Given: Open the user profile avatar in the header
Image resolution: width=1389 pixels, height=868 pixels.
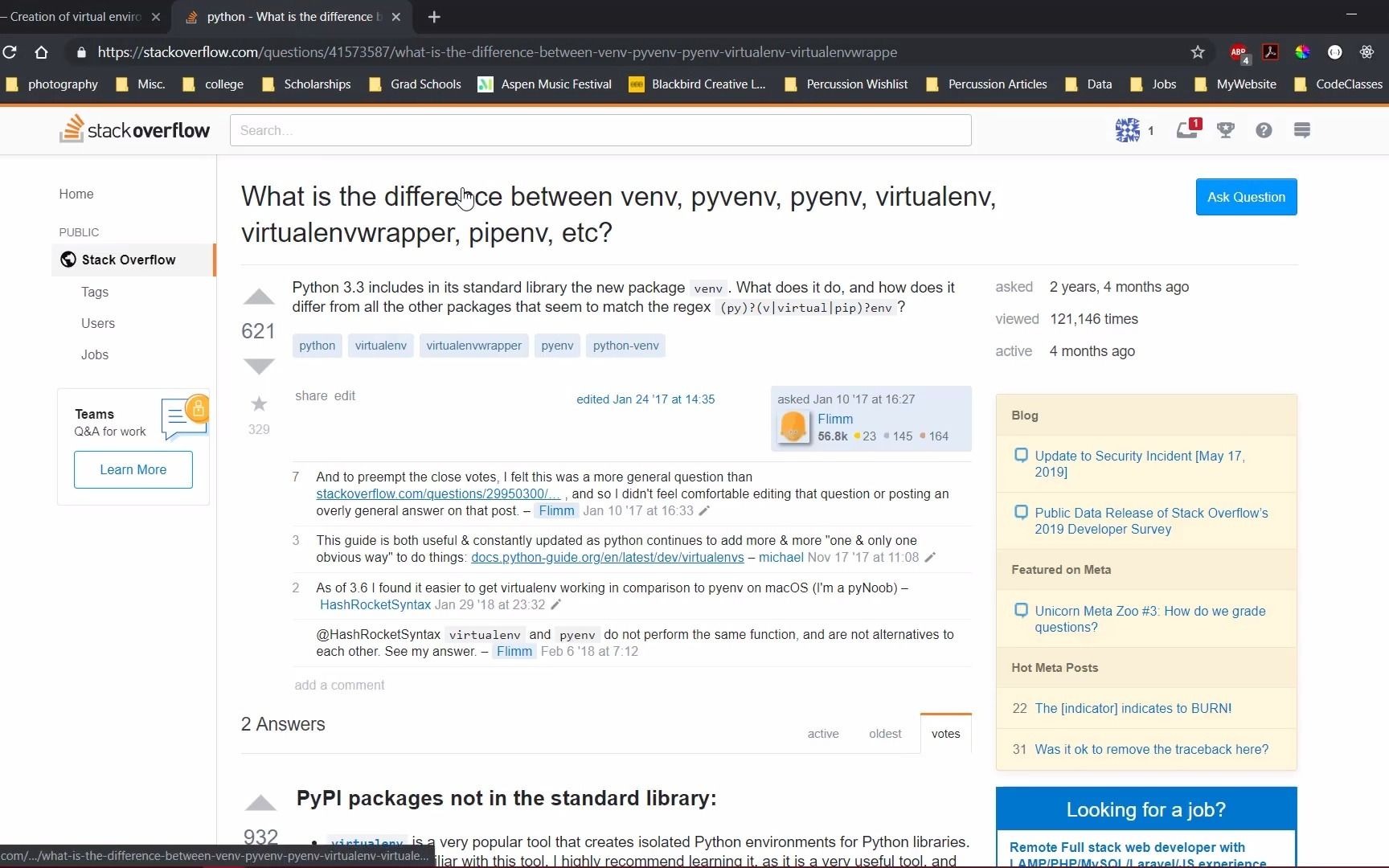Looking at the screenshot, I should pyautogui.click(x=1127, y=129).
